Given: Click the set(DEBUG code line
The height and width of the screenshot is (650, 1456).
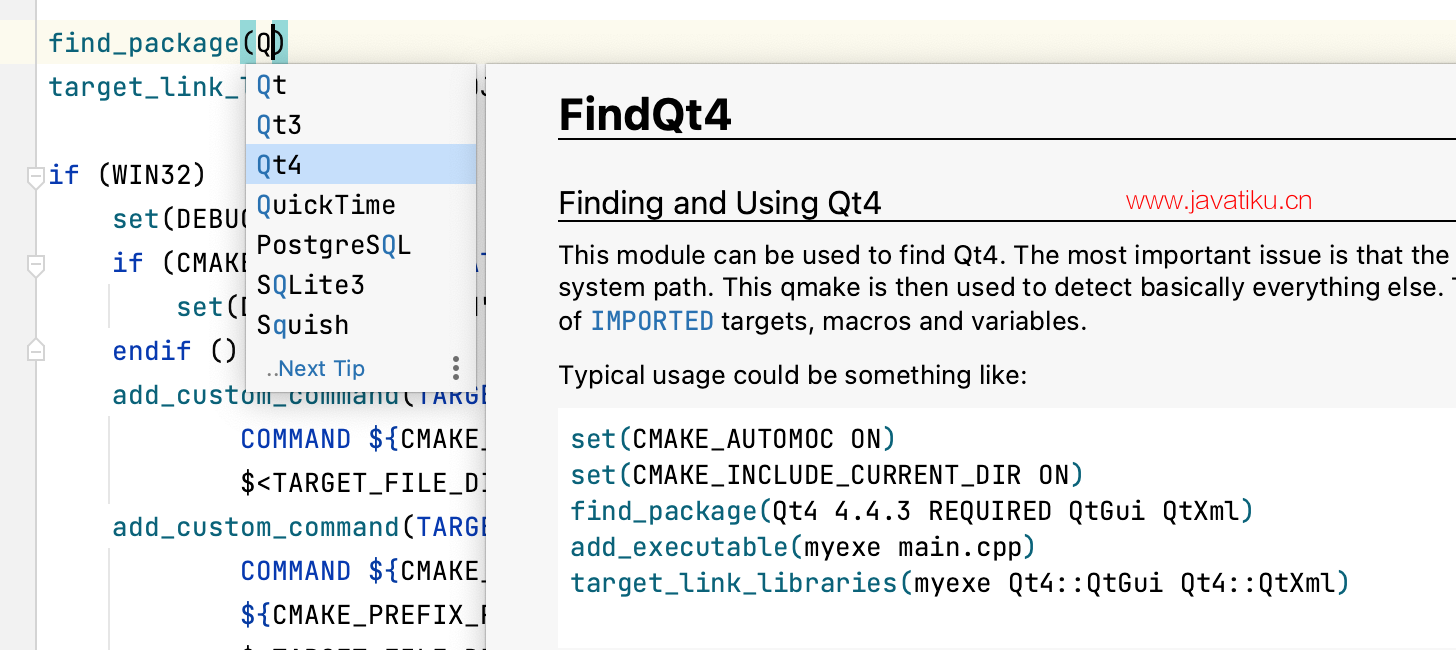Looking at the screenshot, I should pyautogui.click(x=179, y=219).
